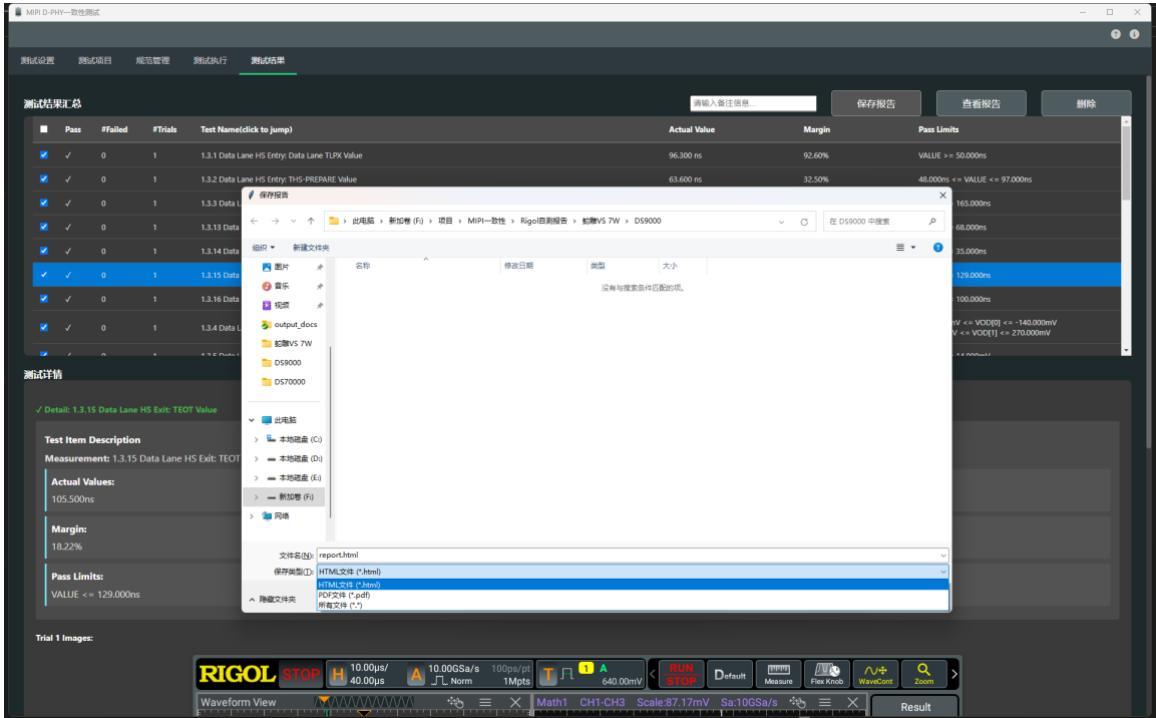Click the 文件名 field containing report.html
This screenshot has width=1156, height=718.
coord(633,555)
